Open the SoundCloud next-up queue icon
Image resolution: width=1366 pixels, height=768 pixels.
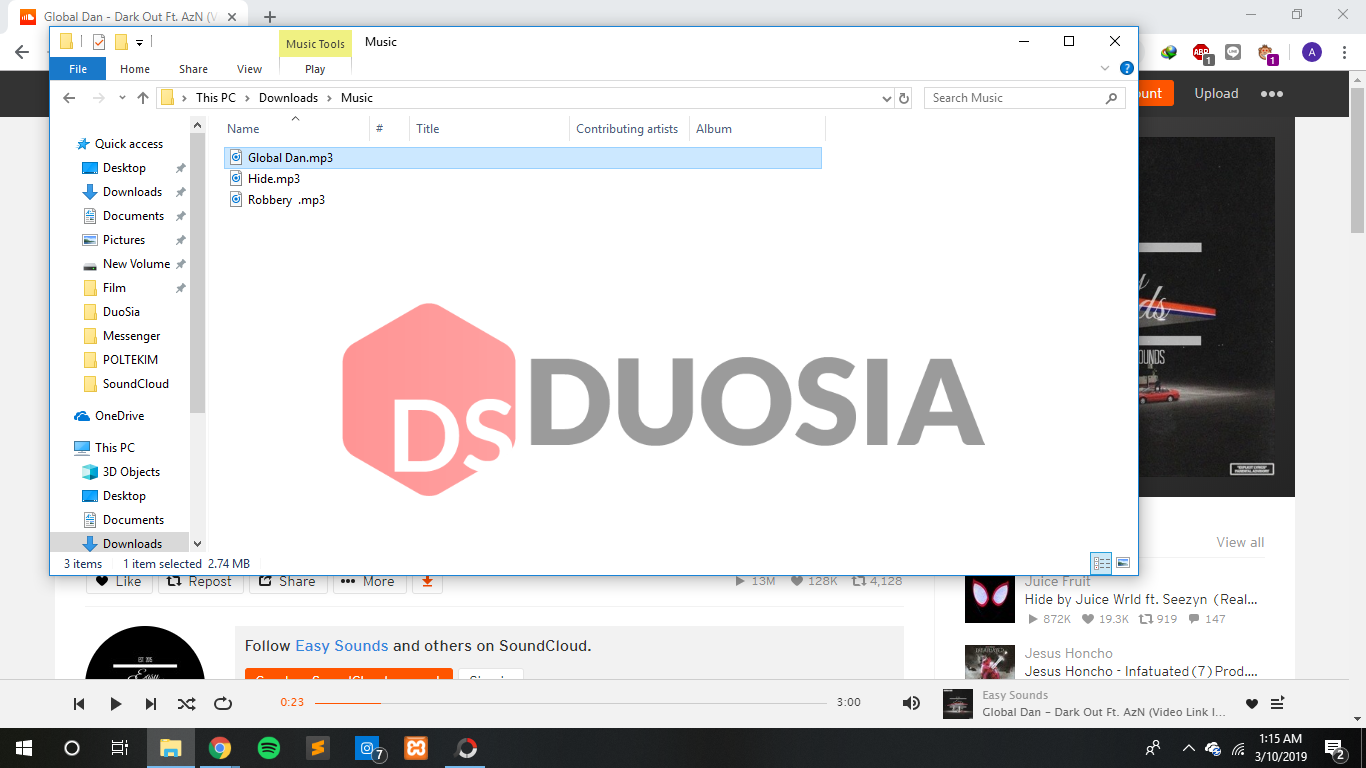(1277, 704)
